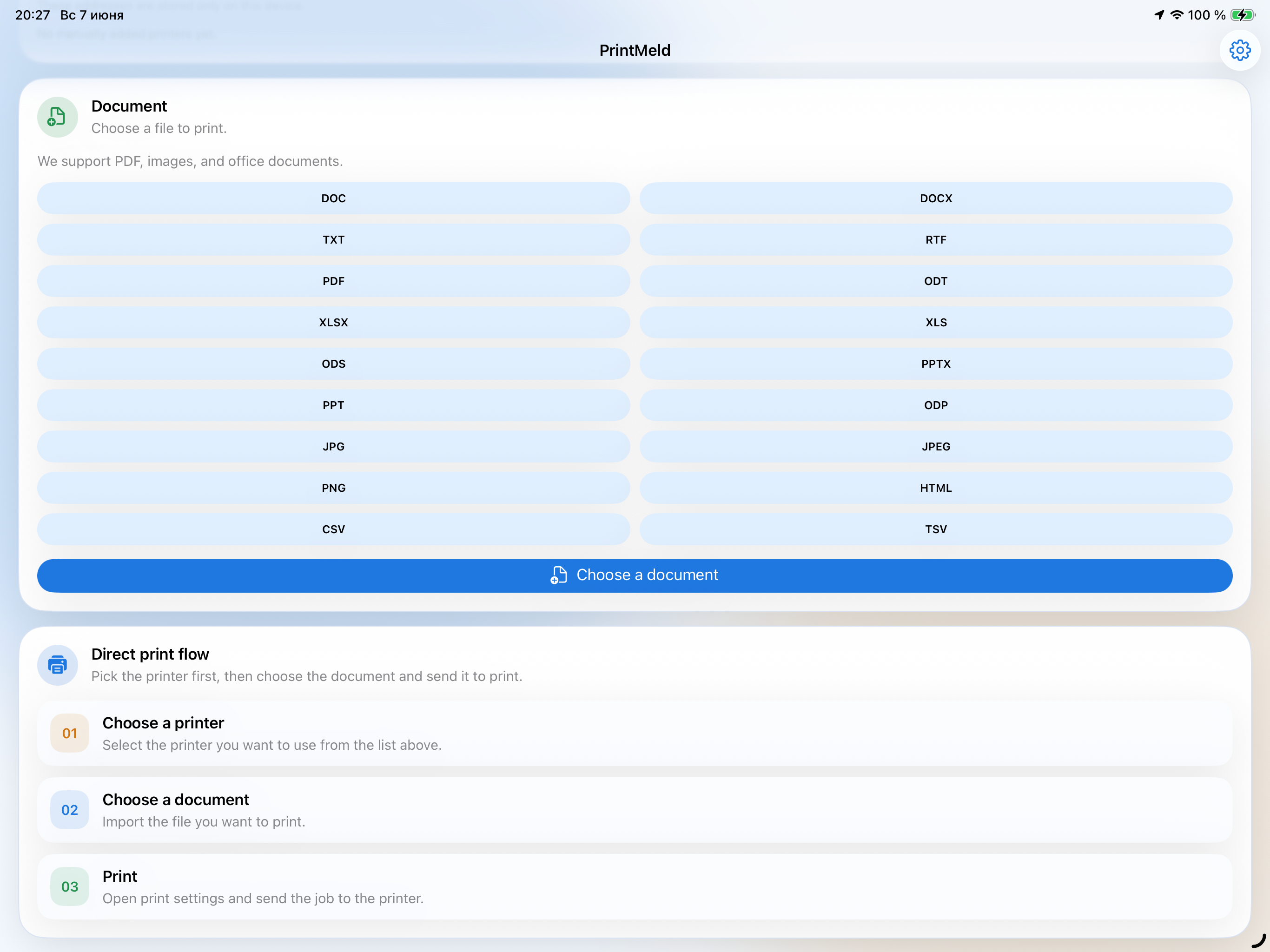Select the TXT format chip

[334, 239]
